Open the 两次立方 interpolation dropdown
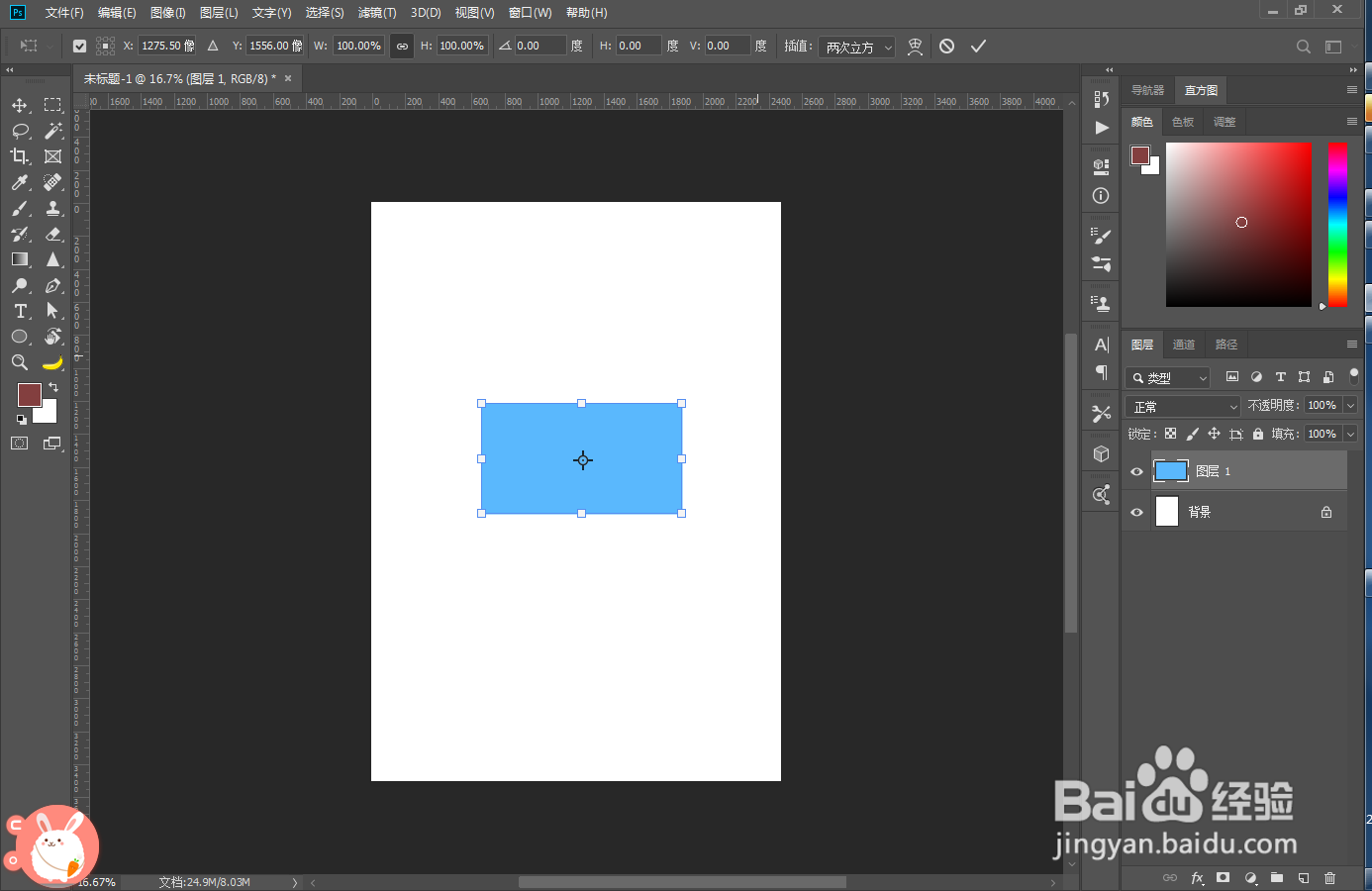 (x=856, y=47)
